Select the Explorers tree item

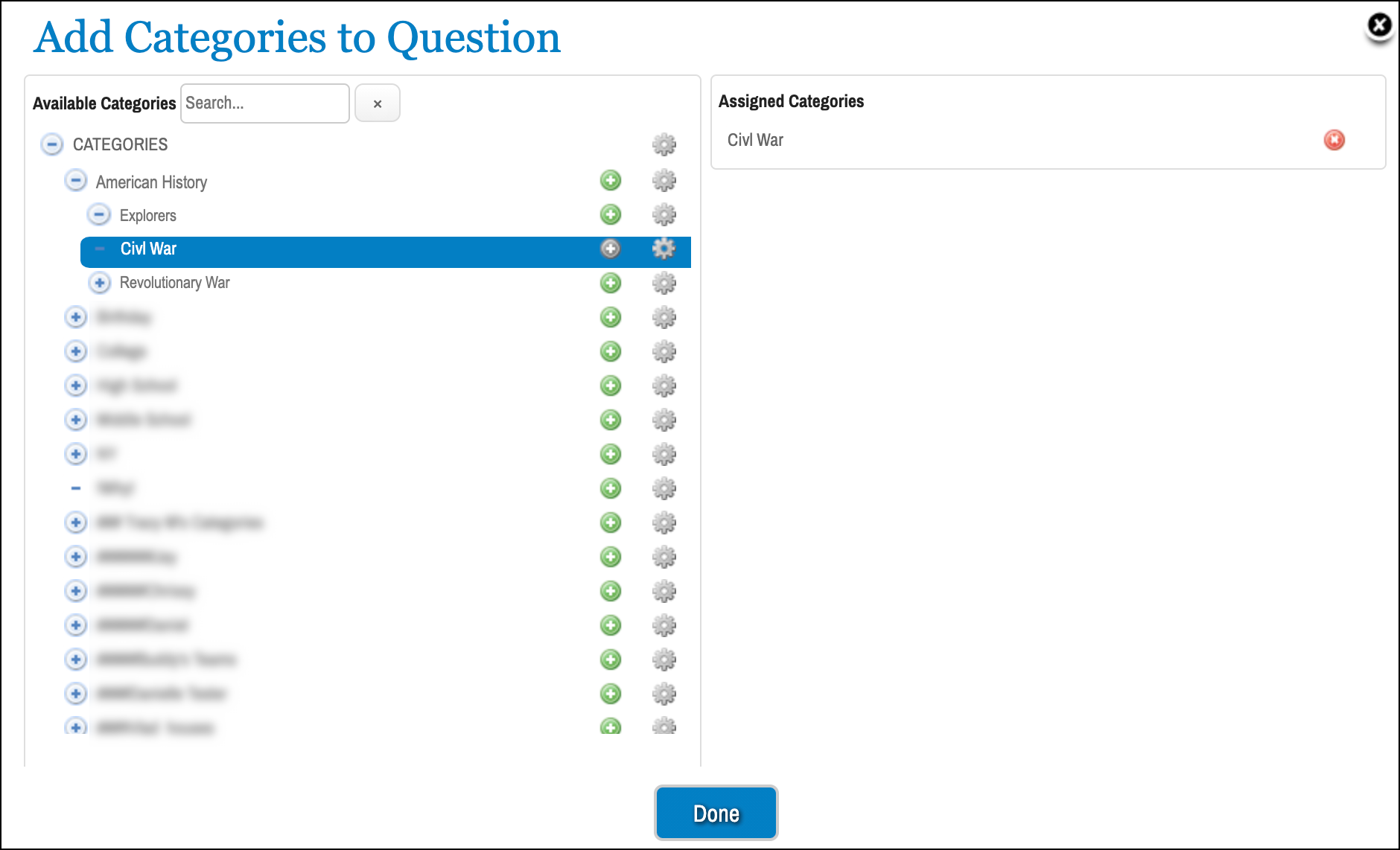point(147,216)
